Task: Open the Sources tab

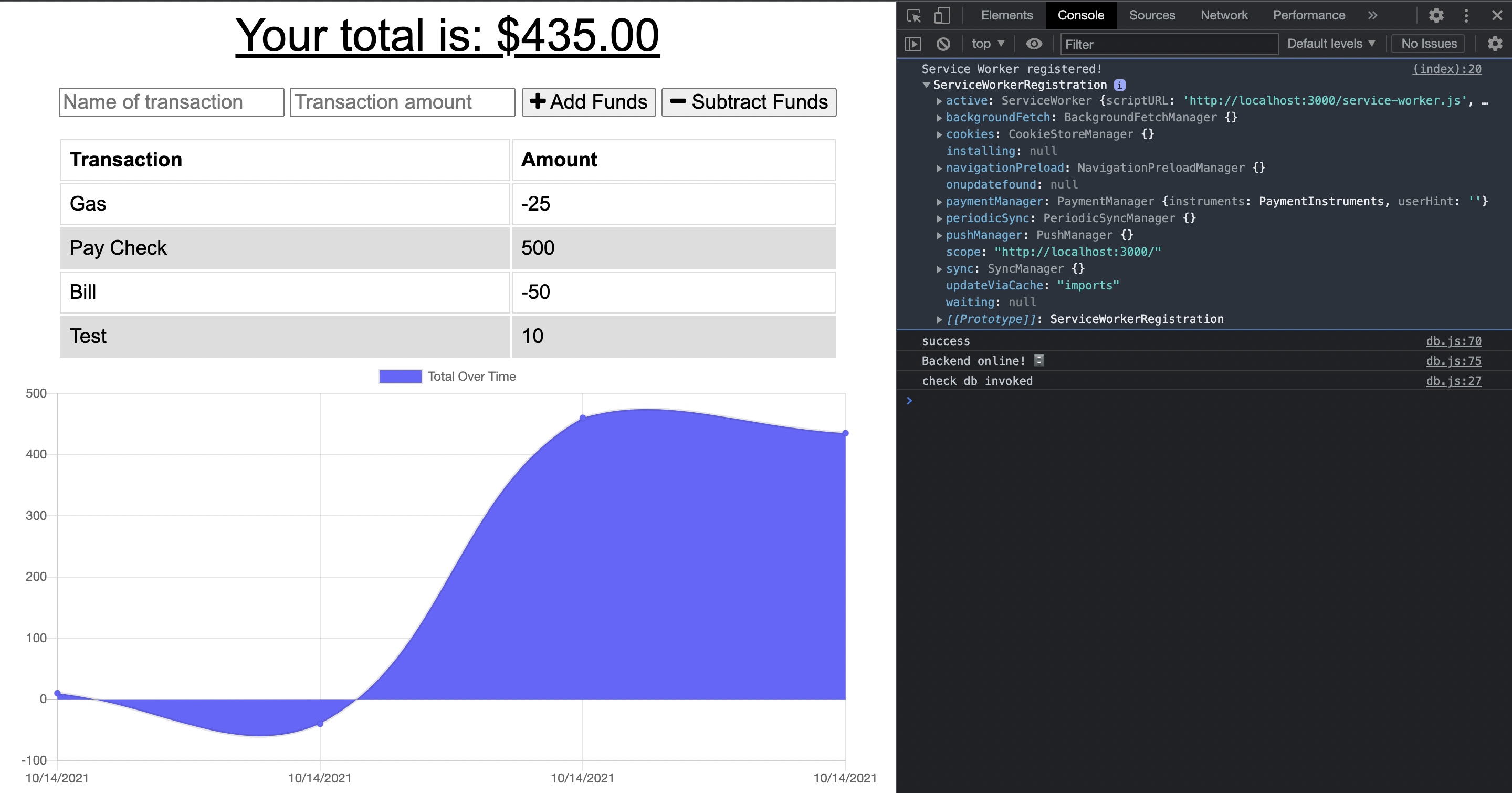Action: coord(1152,15)
